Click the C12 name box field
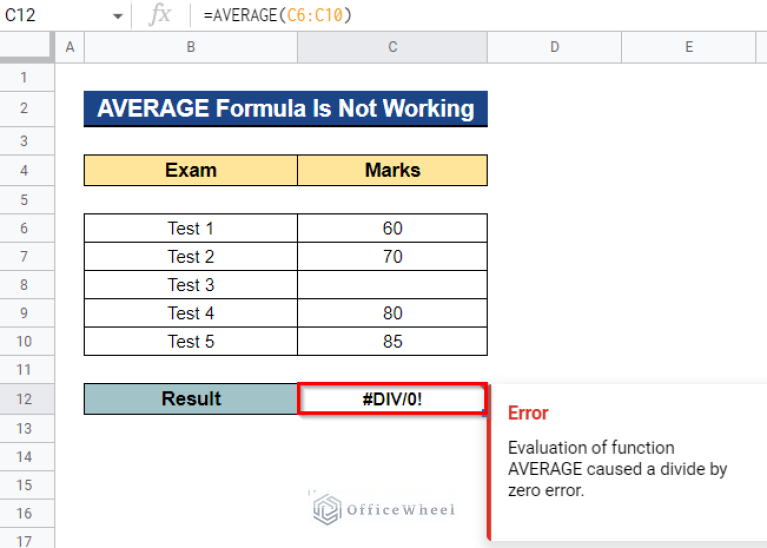The height and width of the screenshot is (548, 767). 50,16
